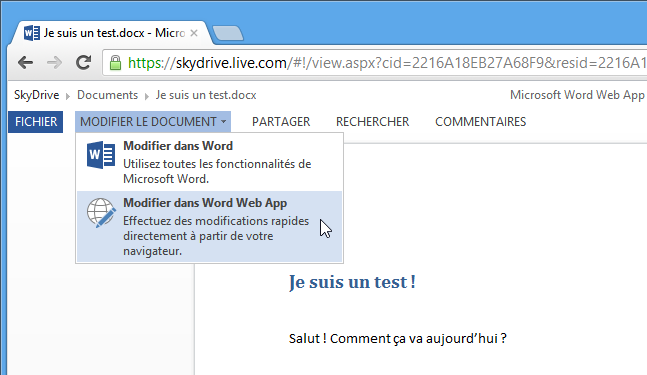This screenshot has height=375, width=647.
Task: Click the heading Je suis un test !
Action: (x=352, y=283)
